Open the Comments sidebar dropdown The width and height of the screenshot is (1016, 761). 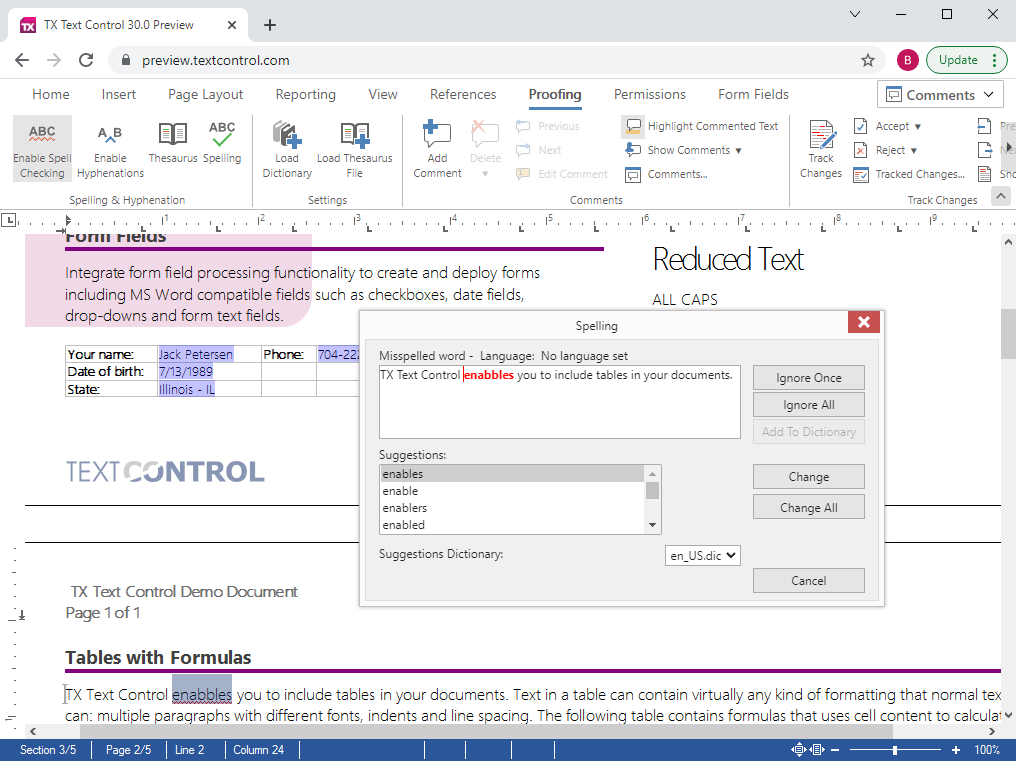(x=940, y=95)
